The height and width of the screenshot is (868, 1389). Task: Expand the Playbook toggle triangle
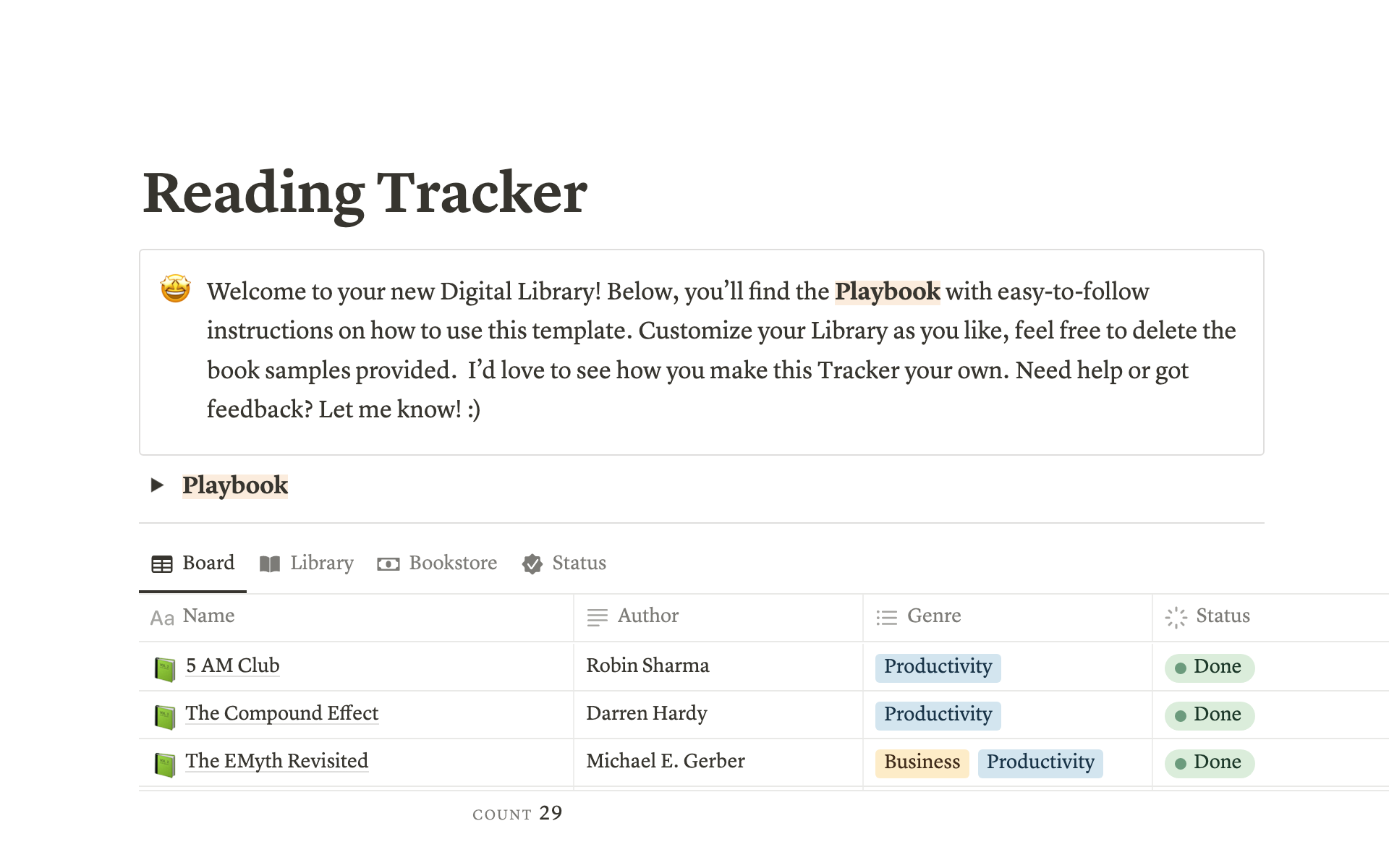pos(157,485)
